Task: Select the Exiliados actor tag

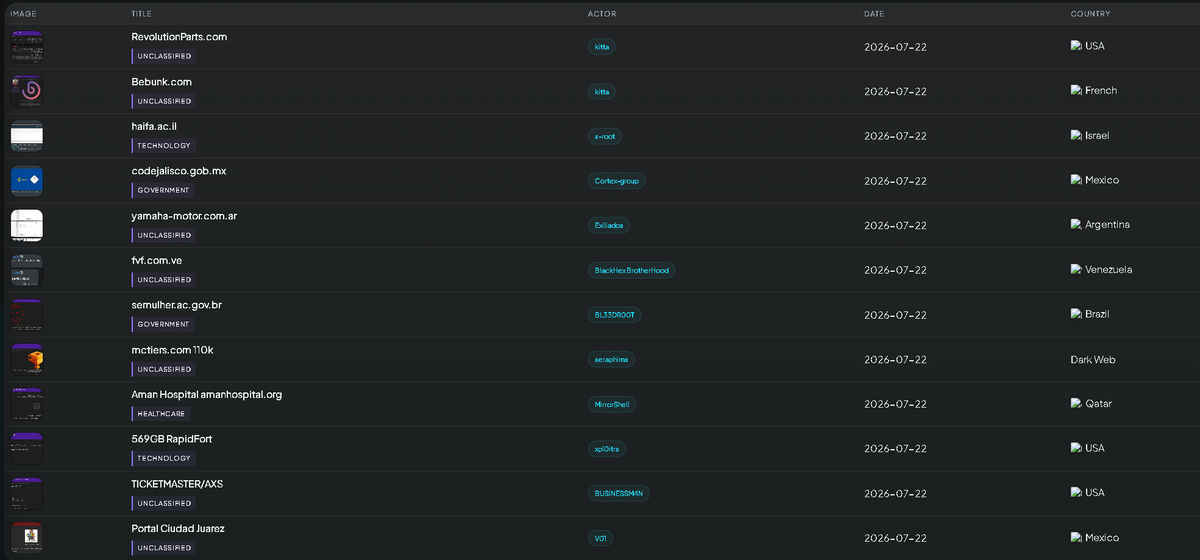Action: click(609, 226)
